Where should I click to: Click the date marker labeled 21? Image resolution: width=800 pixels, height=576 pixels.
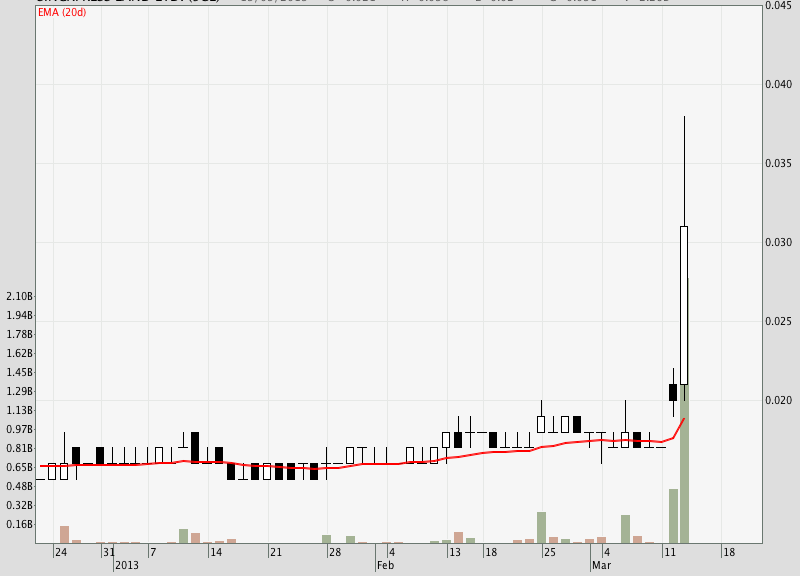coord(275,552)
